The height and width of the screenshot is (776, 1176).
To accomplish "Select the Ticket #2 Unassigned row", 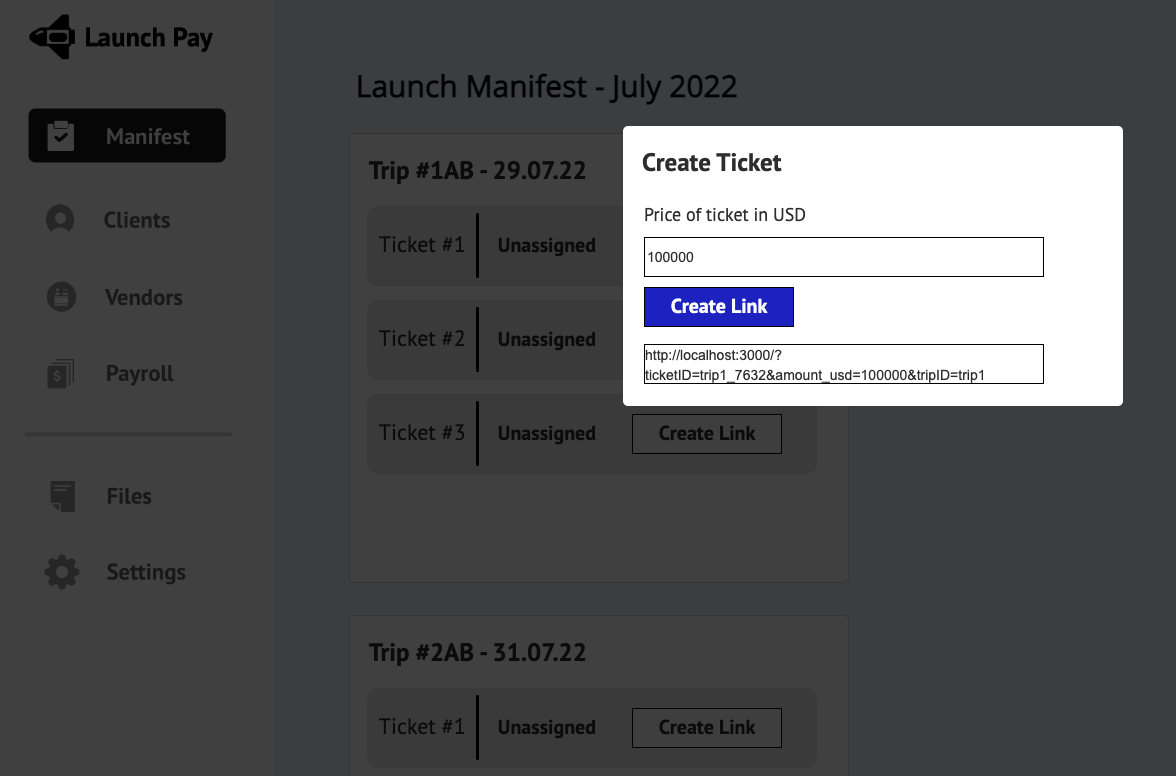I will point(490,340).
